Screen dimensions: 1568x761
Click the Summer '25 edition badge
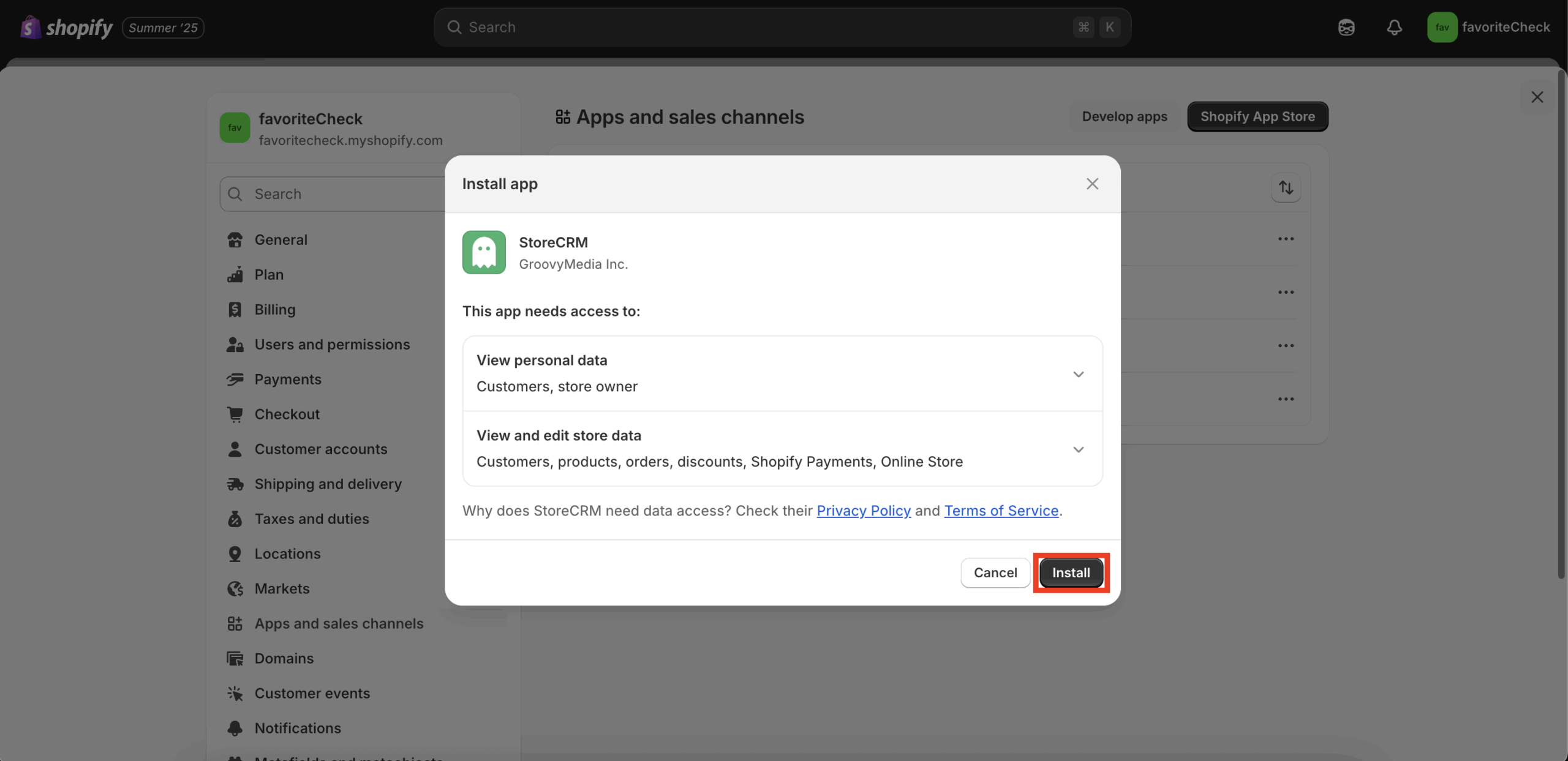pyautogui.click(x=163, y=27)
